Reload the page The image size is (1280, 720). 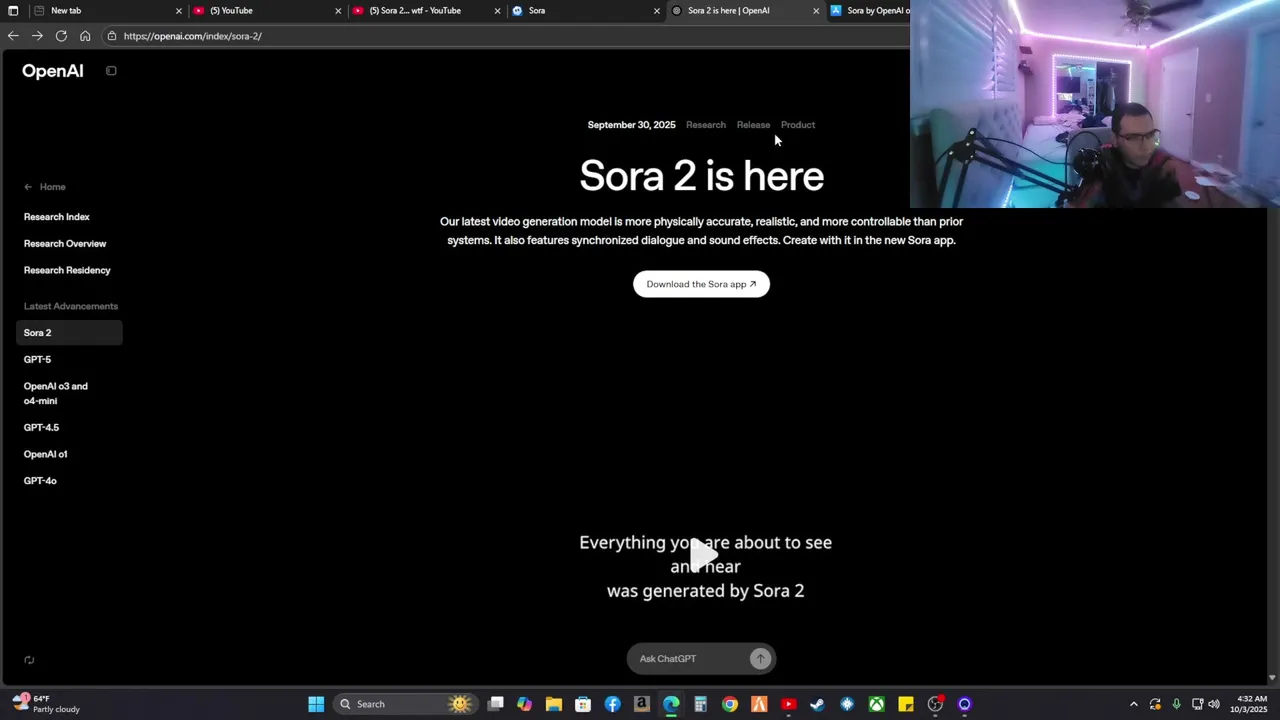(61, 36)
